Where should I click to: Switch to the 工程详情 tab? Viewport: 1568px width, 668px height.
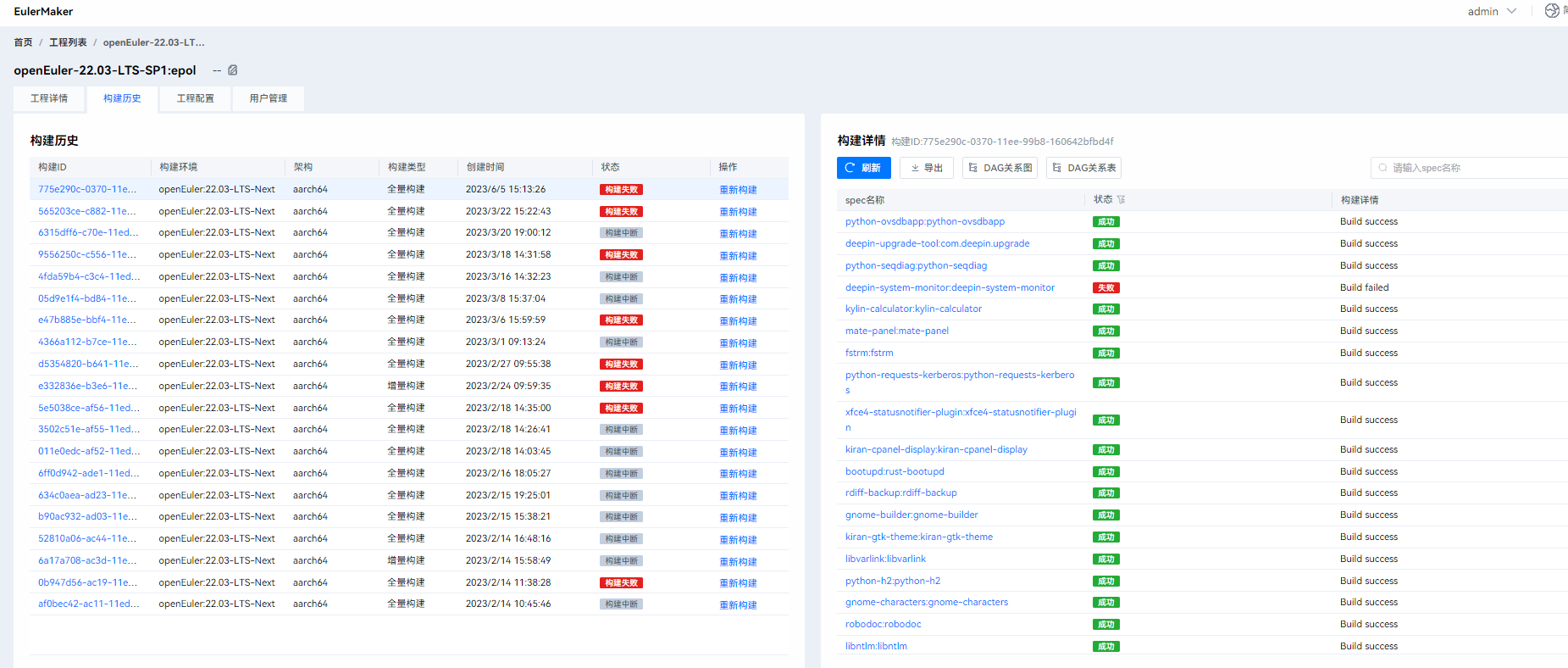coord(49,98)
